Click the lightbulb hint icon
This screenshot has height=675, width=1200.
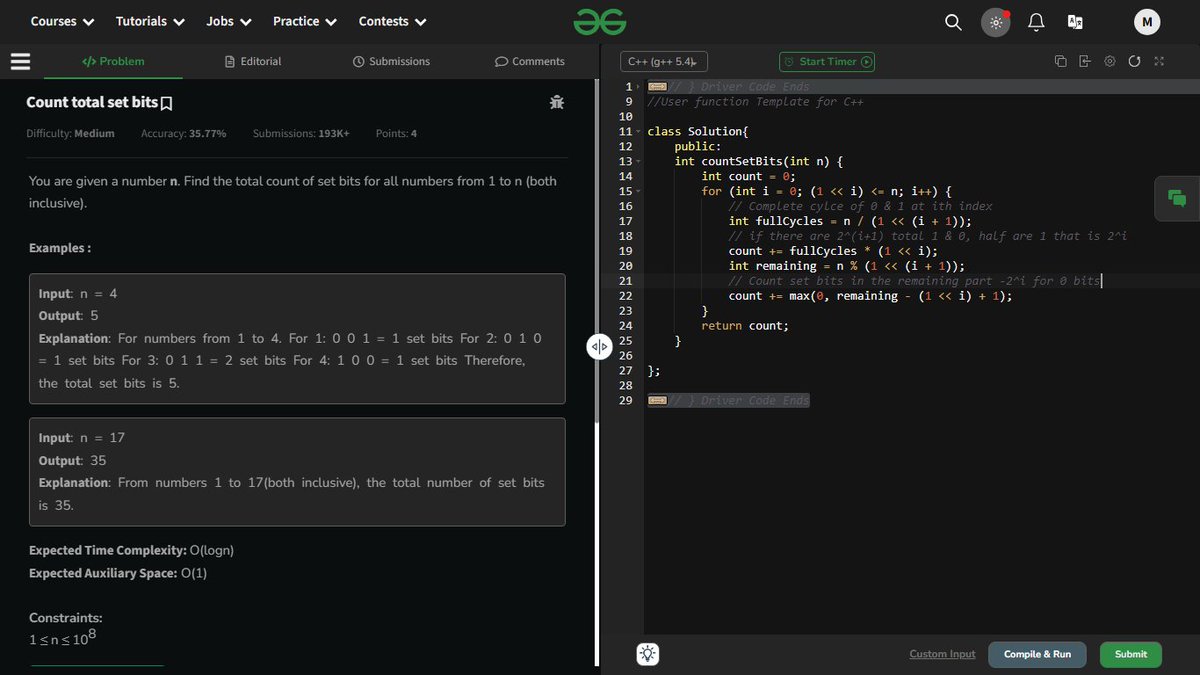coord(647,654)
